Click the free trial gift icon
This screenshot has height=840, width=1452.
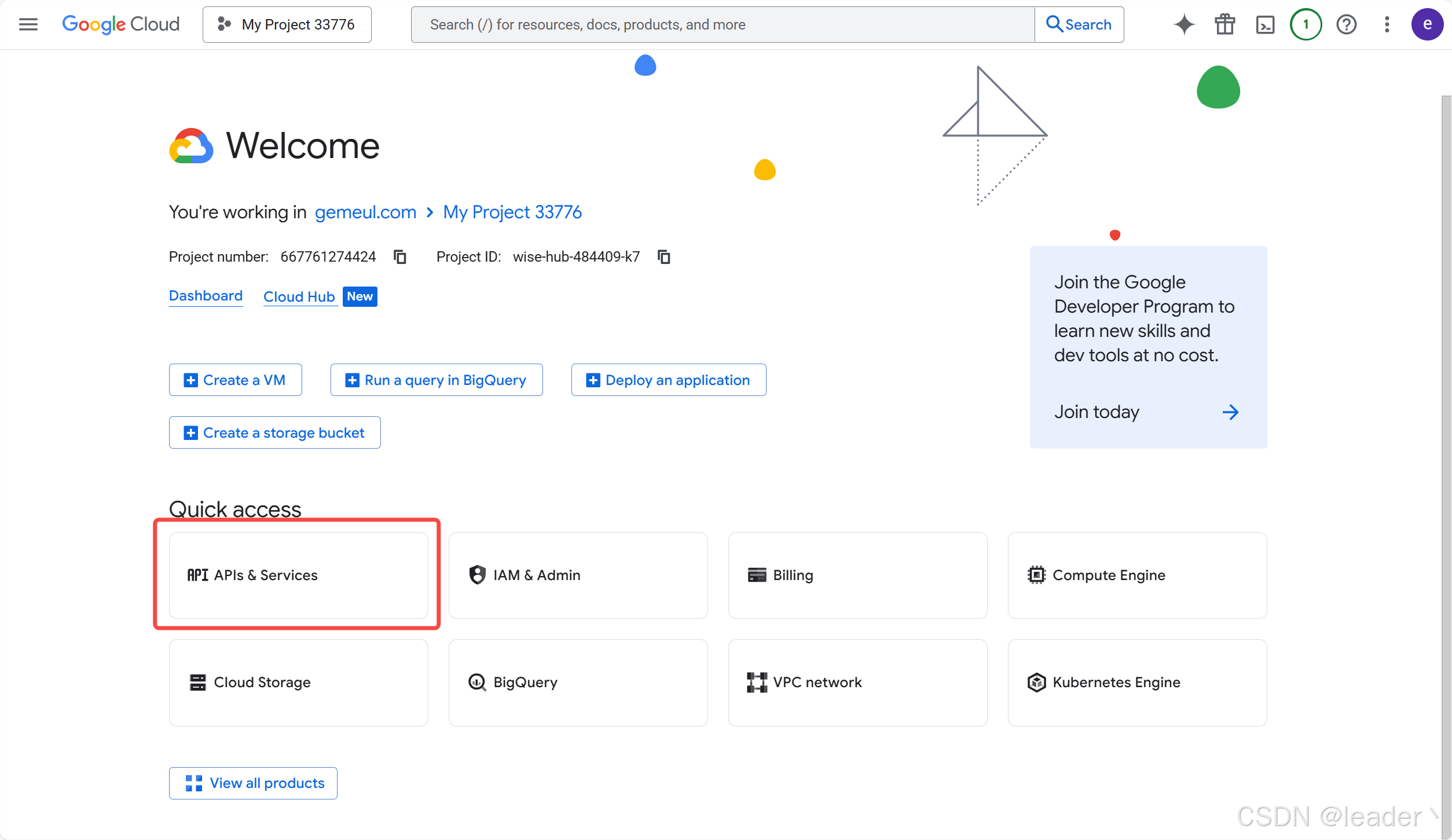click(x=1224, y=24)
